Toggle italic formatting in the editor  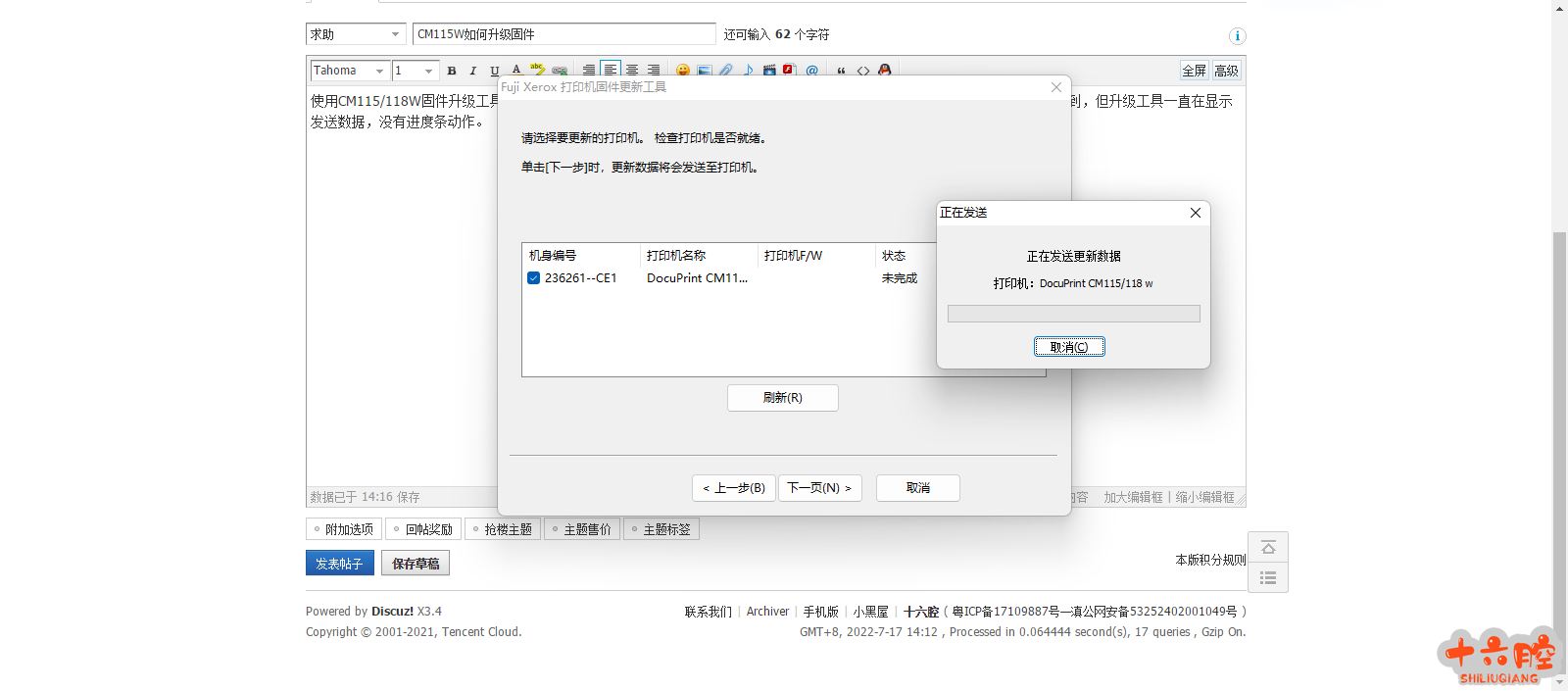473,71
